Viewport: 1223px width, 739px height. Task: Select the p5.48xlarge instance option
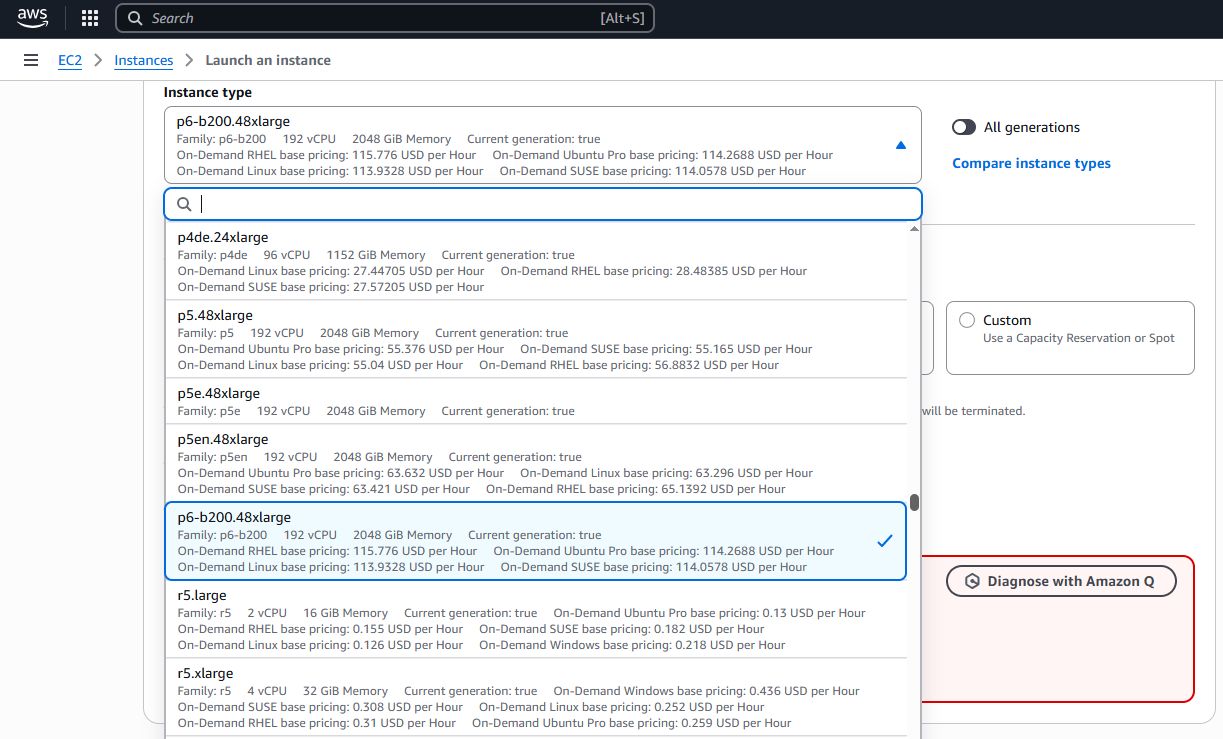pyautogui.click(x=536, y=339)
